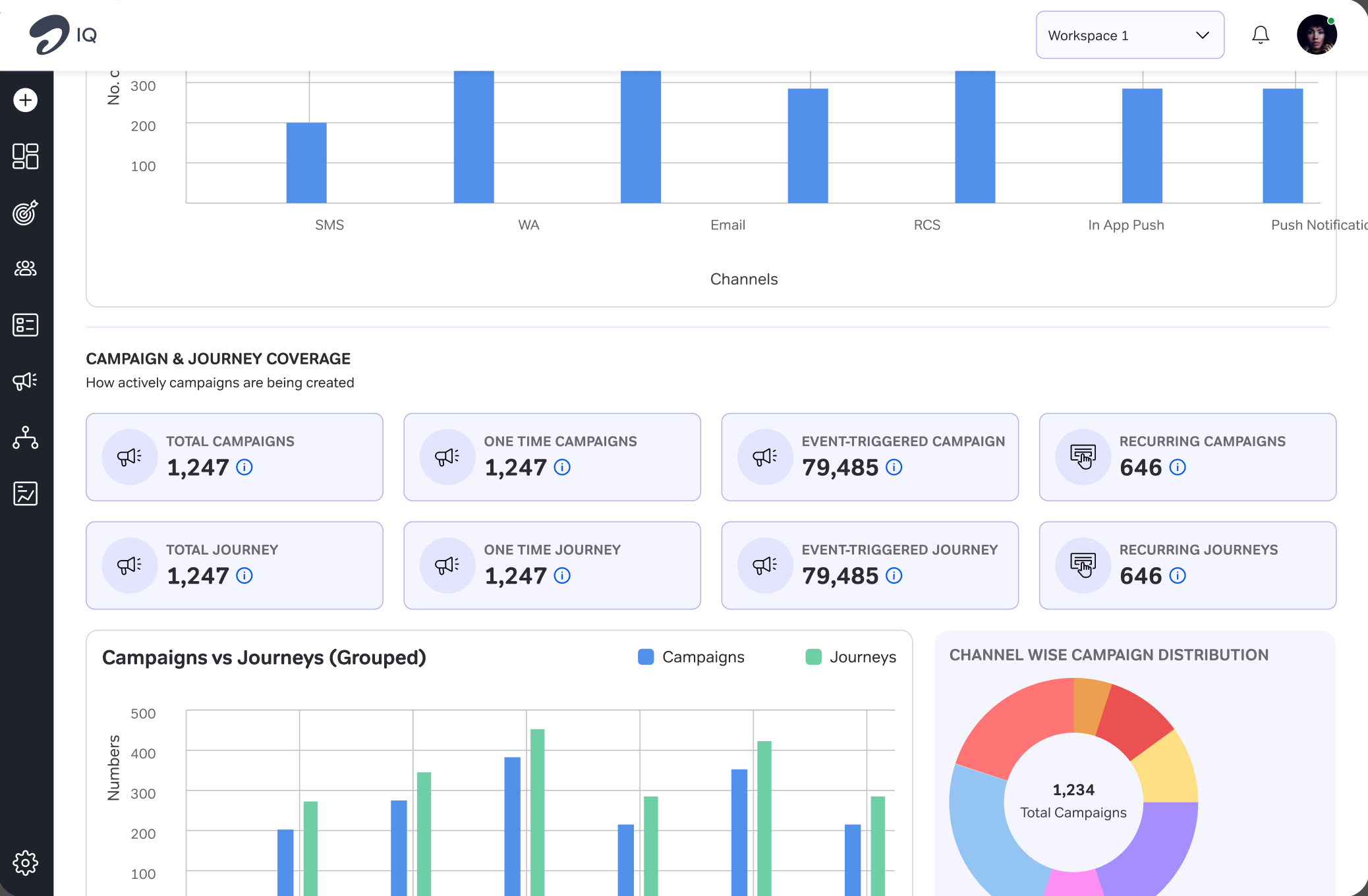Open the dashboard grid icon in sidebar
The height and width of the screenshot is (896, 1368).
pos(26,156)
